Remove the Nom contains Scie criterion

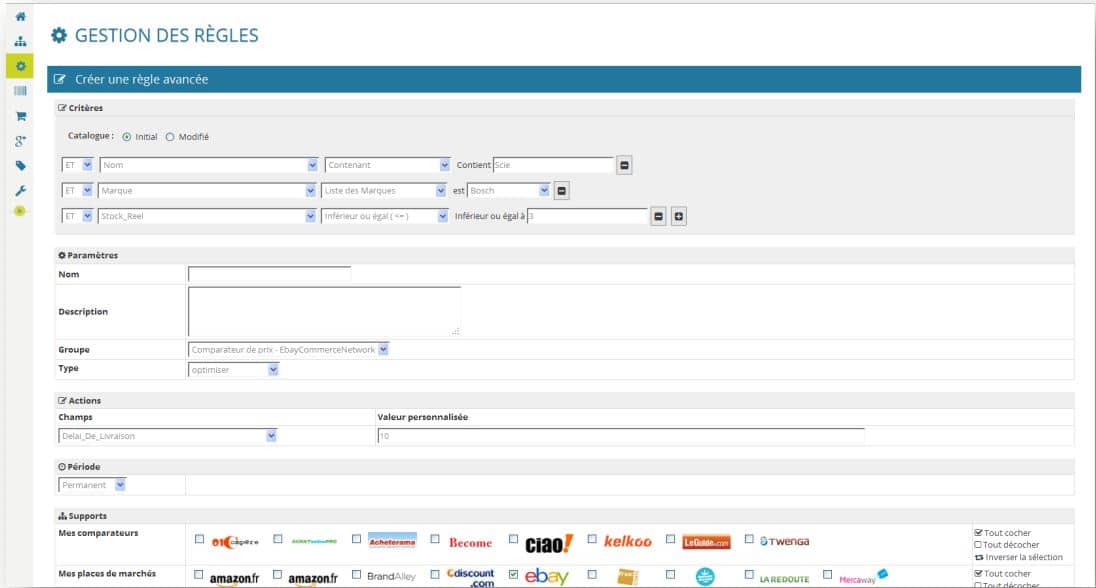[x=624, y=166]
